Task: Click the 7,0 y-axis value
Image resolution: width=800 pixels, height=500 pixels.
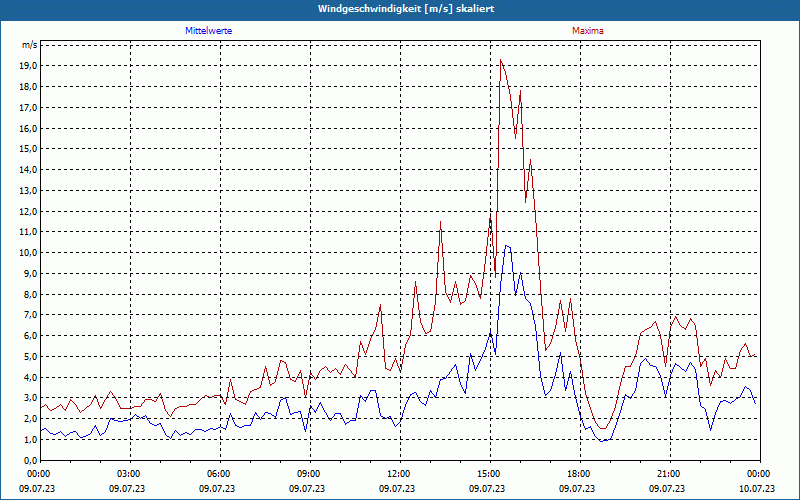Action: pyautogui.click(x=30, y=315)
